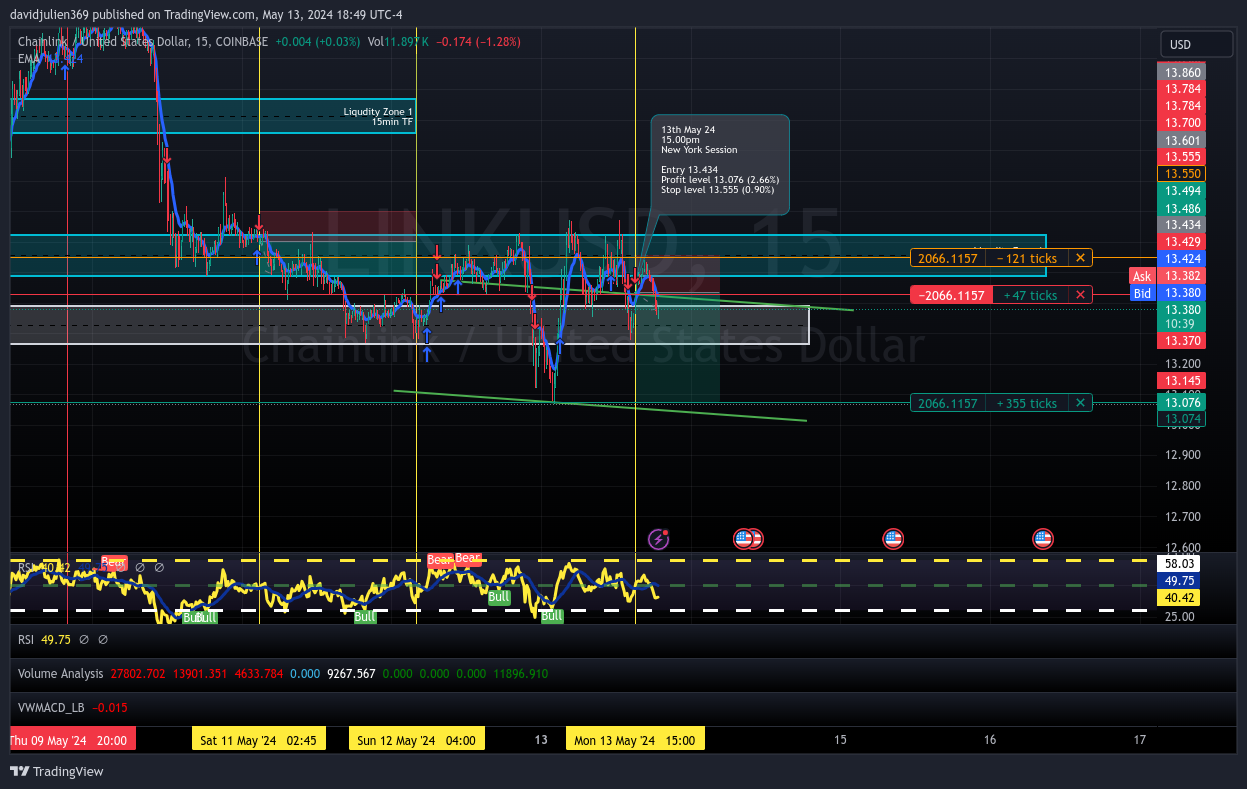Click the 58.03 RSI scale value

click(1180, 564)
